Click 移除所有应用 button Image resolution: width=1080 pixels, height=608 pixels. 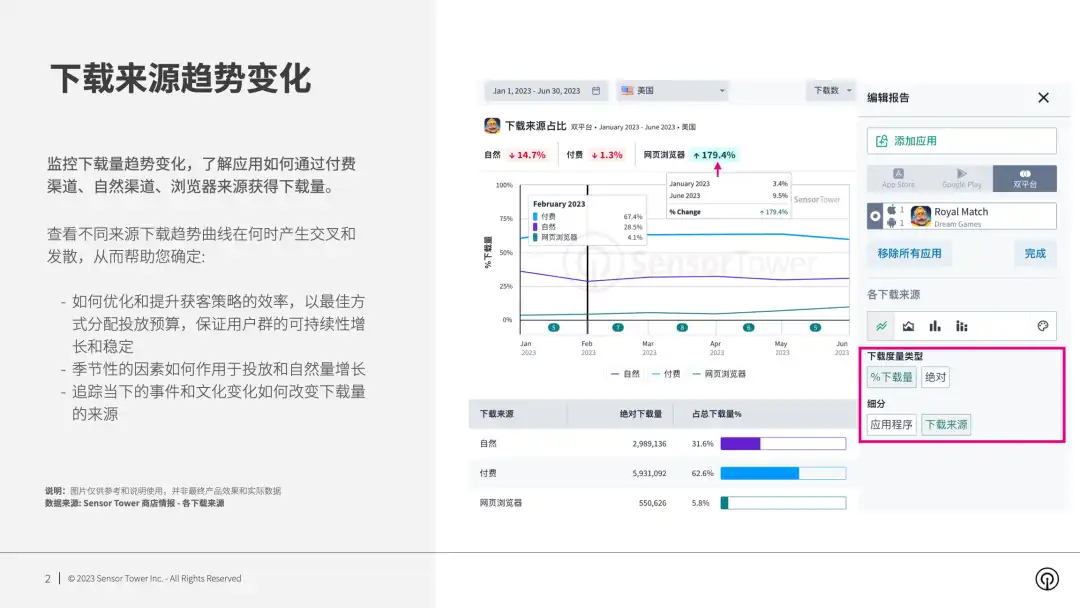click(909, 253)
